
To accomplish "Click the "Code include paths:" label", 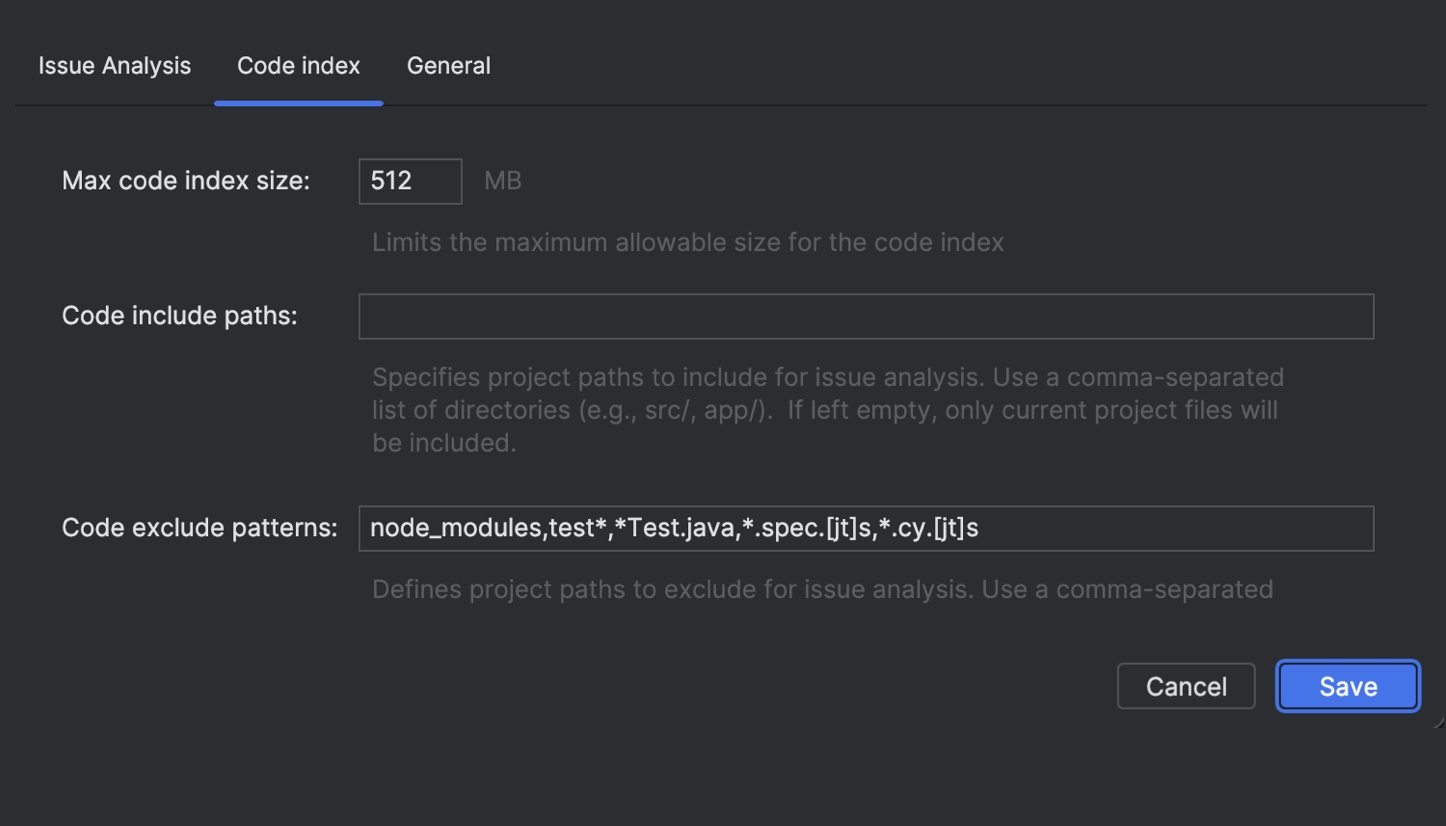I will tap(180, 316).
